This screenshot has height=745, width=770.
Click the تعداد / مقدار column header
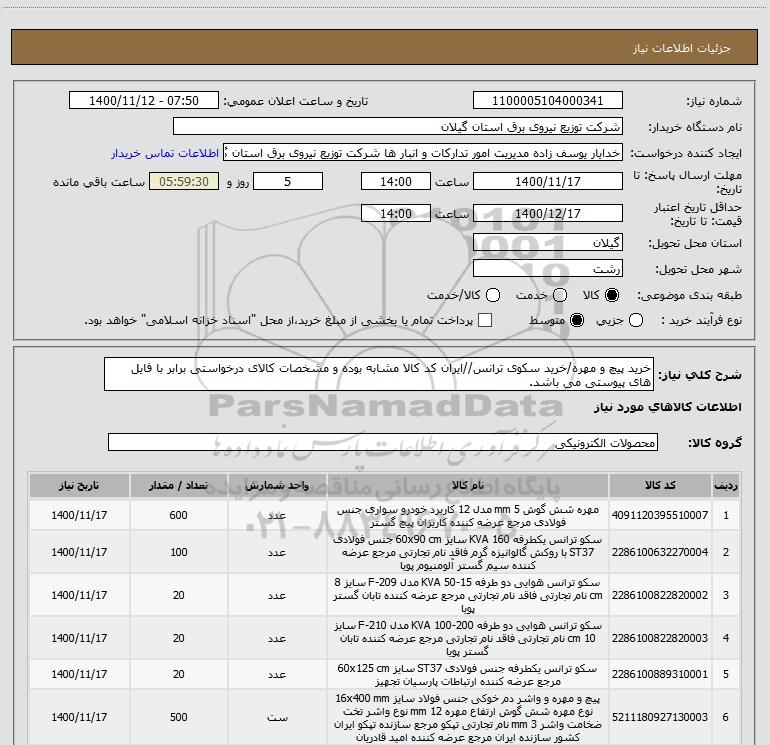tap(179, 486)
